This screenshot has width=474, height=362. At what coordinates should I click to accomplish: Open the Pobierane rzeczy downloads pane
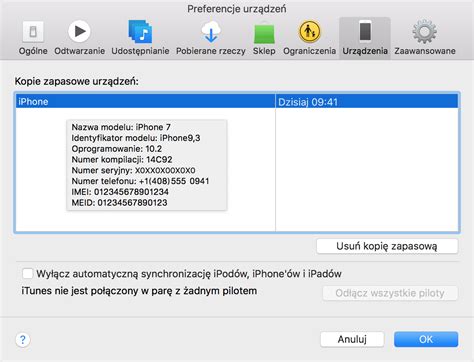(211, 38)
